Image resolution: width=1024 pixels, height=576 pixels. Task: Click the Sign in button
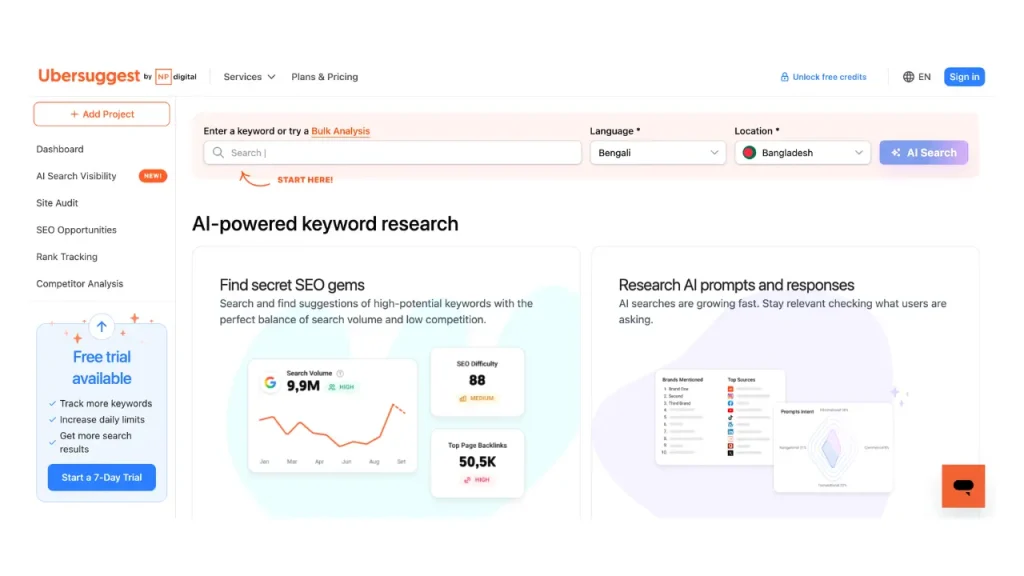pyautogui.click(x=964, y=76)
